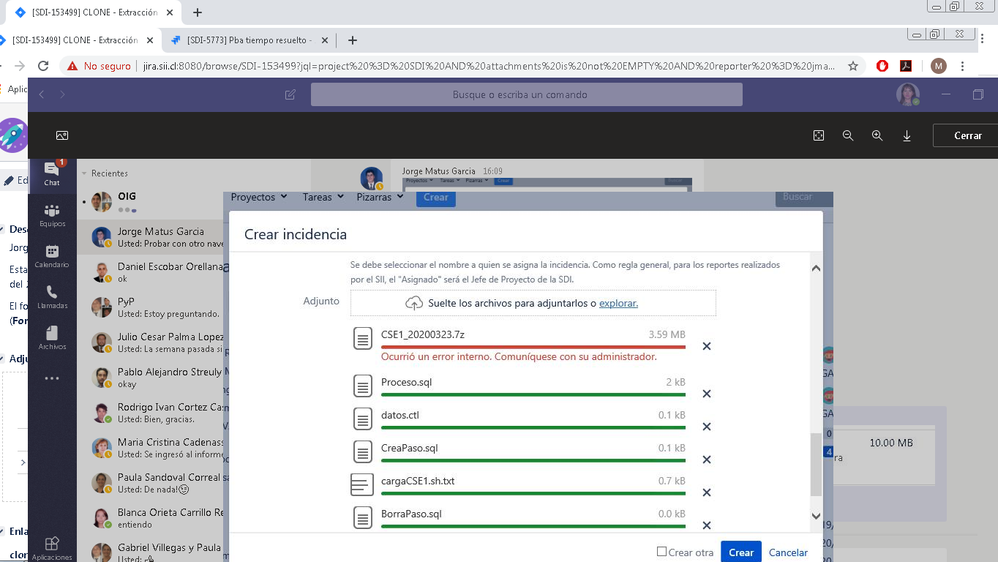
Task: Click the Teams user profile picture
Action: (x=908, y=94)
